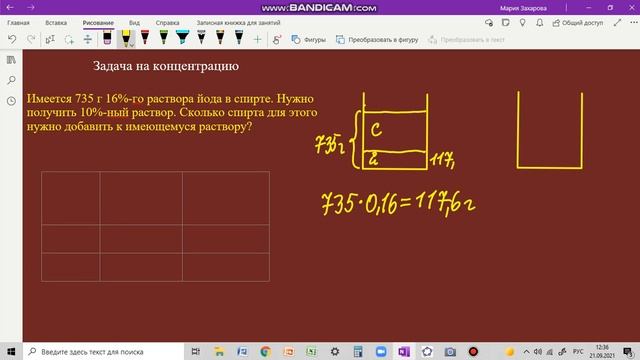Activate the Lasso Select tool

[69, 40]
